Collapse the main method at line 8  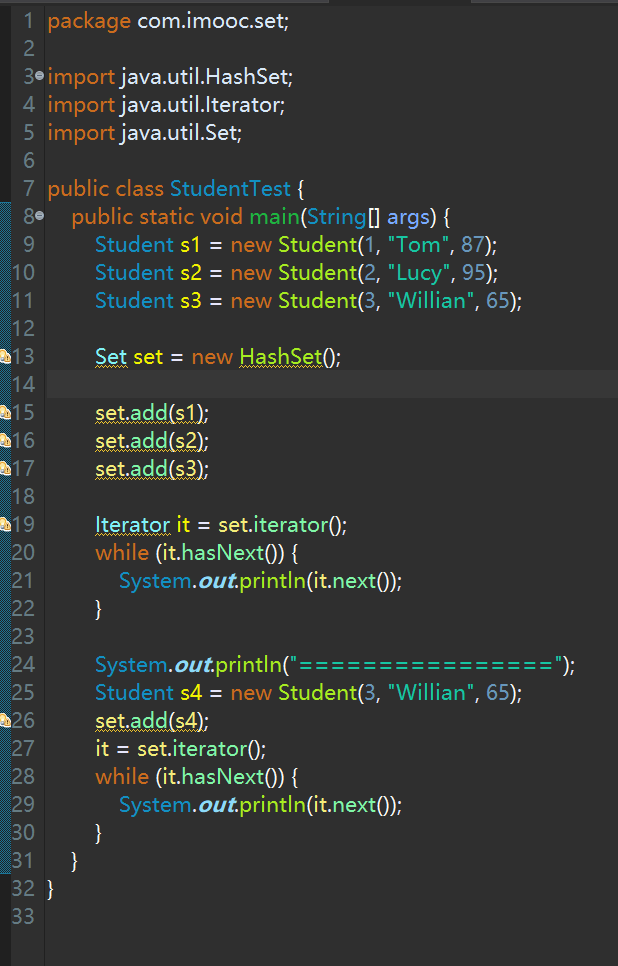click(x=39, y=216)
